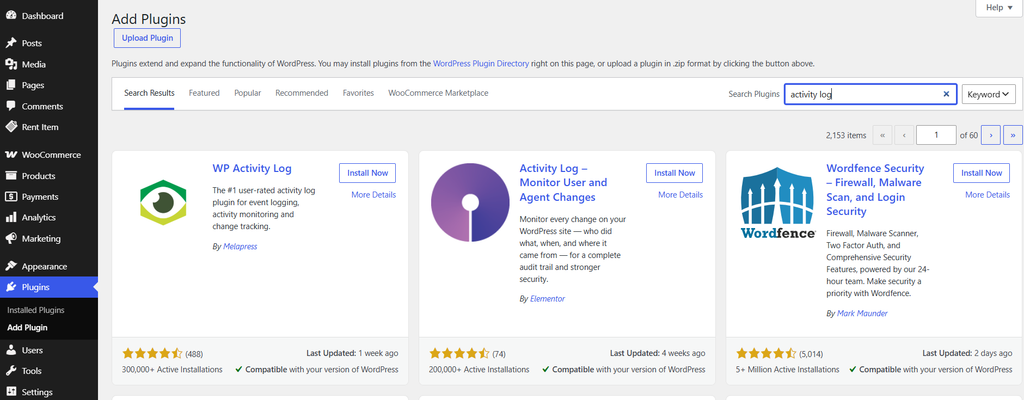Screen dimensions: 1024x400
Task: Click the Users person icon
Action: [x=10, y=350]
